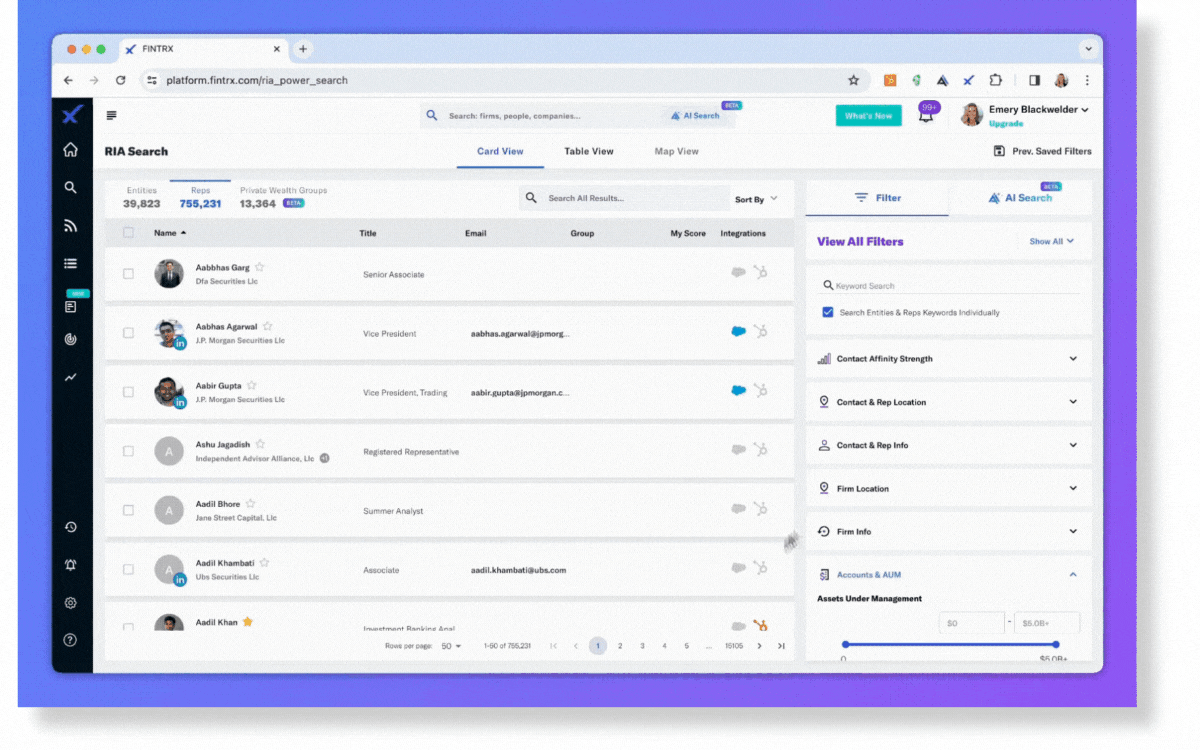Select the Entities results tab
Viewport: 1200px width, 750px height.
141,197
